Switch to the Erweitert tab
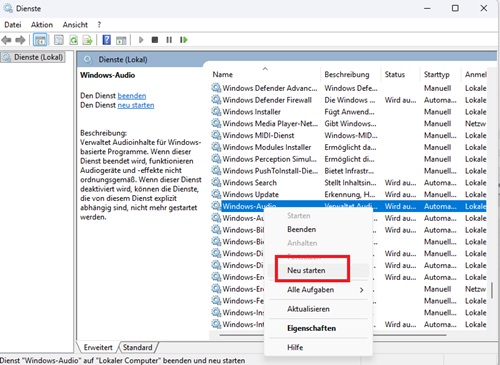This screenshot has height=365, width=500. (x=98, y=347)
